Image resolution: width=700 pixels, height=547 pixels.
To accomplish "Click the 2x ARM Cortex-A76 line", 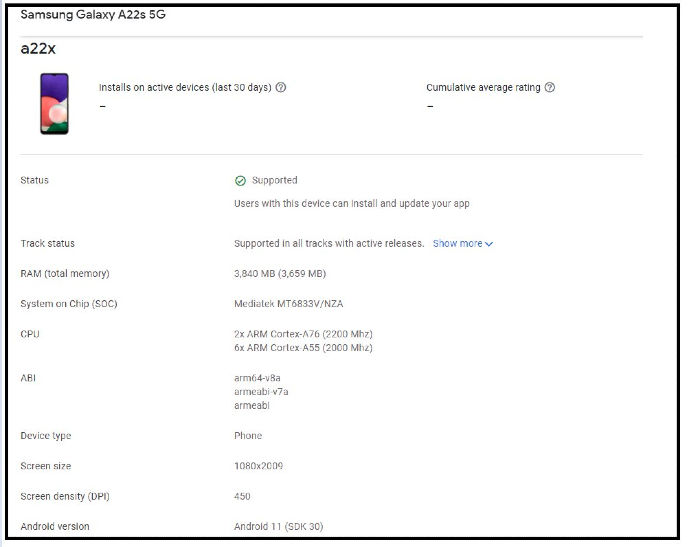I will 303,334.
